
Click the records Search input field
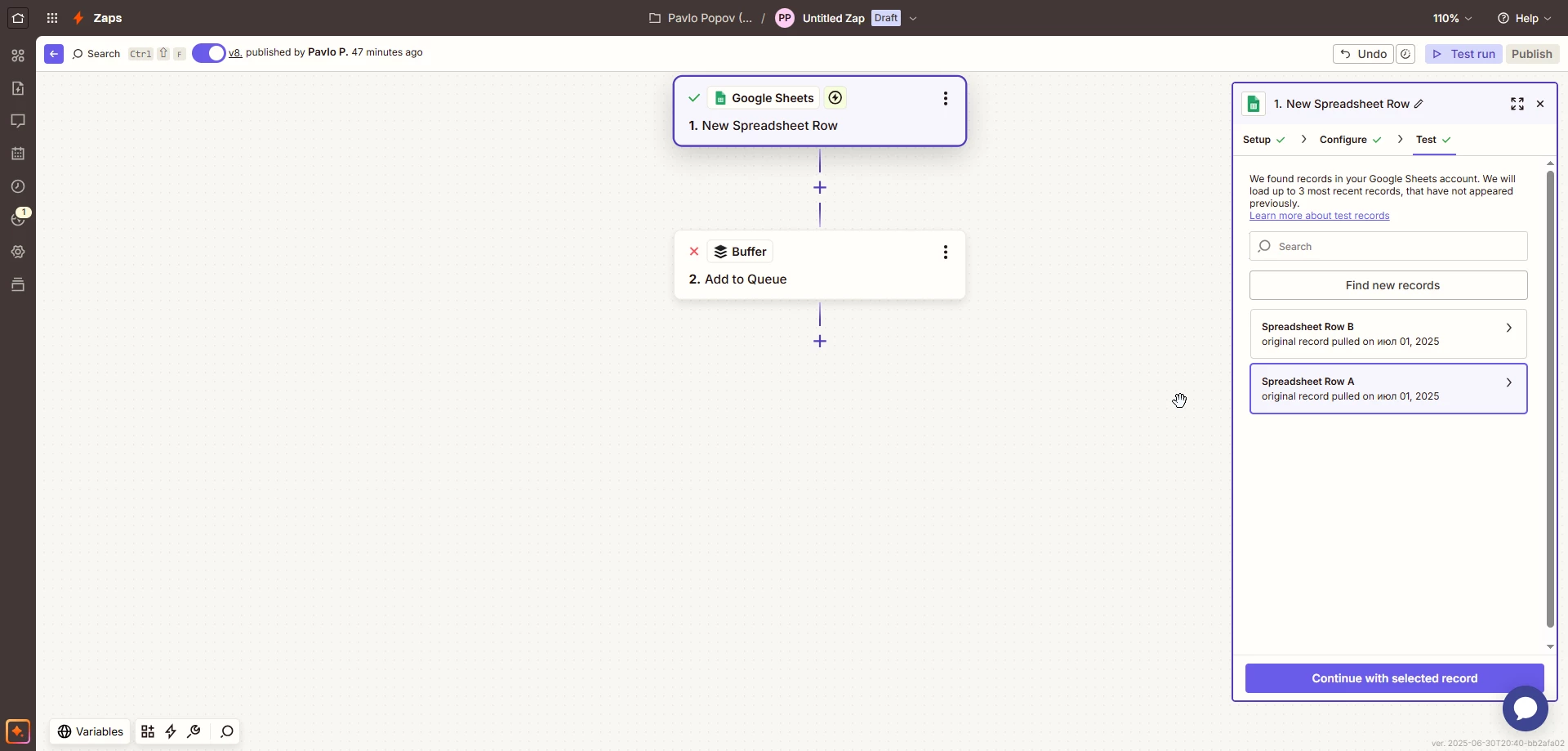[x=1388, y=246]
